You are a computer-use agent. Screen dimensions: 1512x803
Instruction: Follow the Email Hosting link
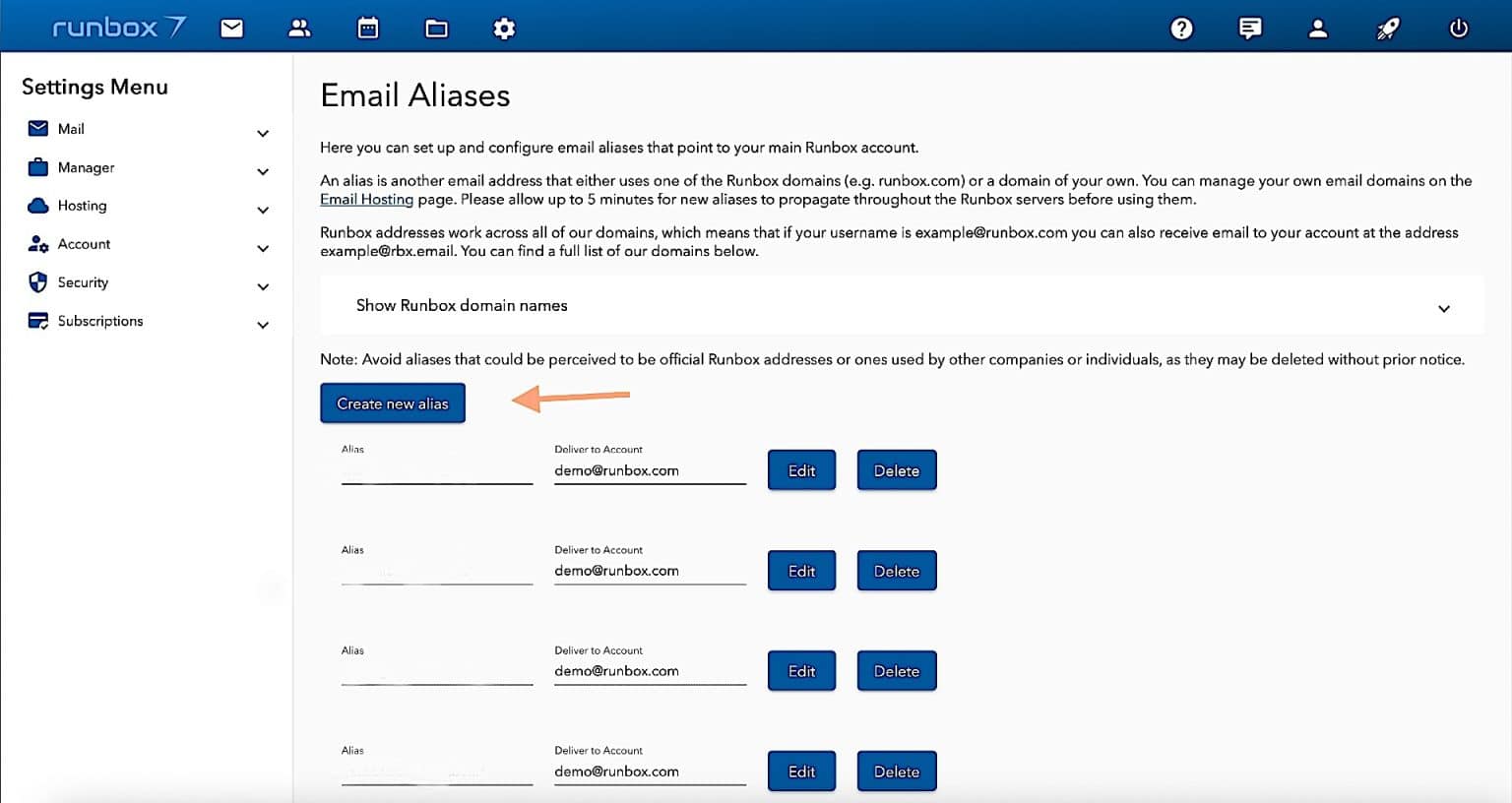(366, 199)
